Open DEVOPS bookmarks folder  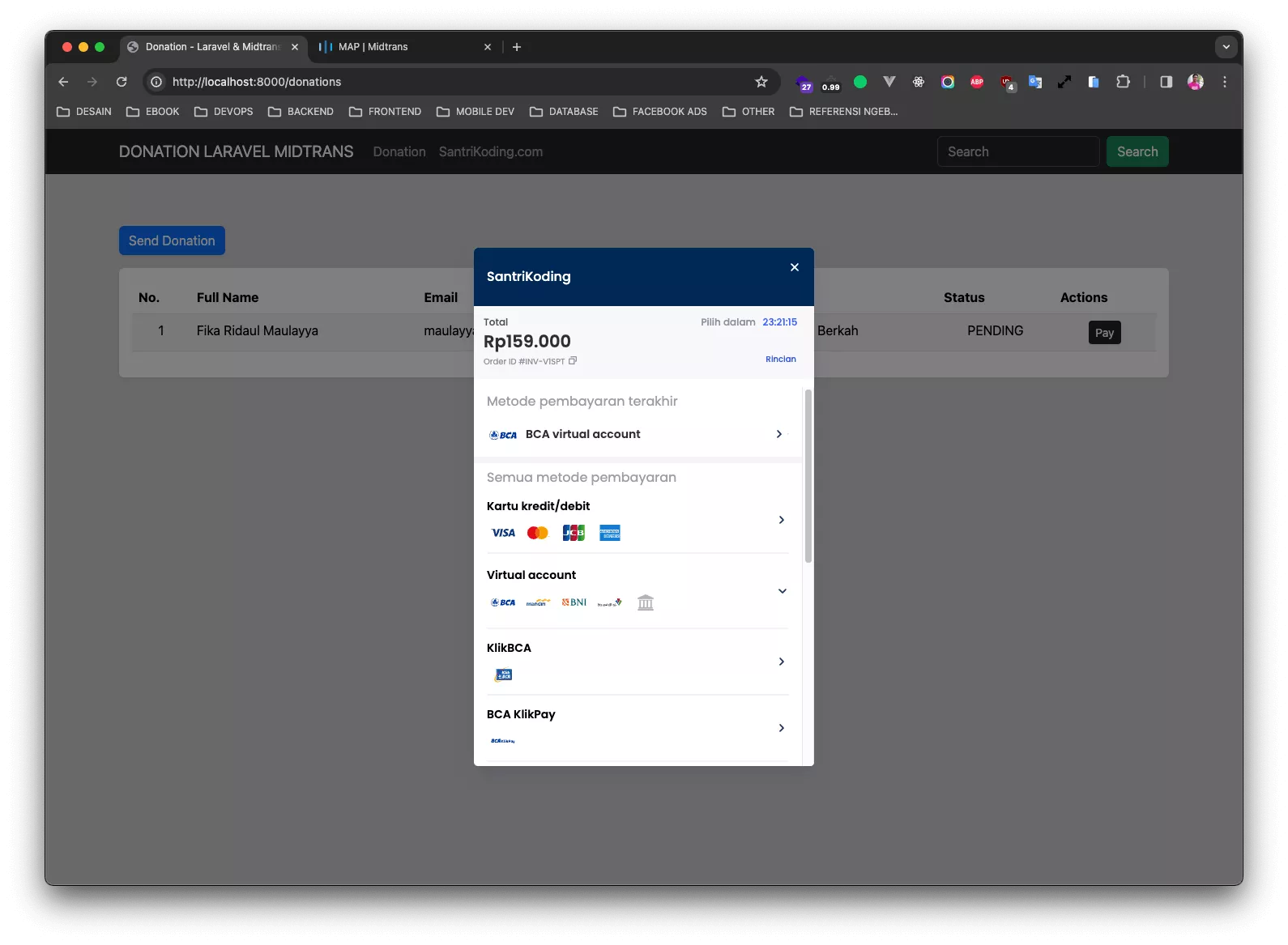pyautogui.click(x=224, y=112)
